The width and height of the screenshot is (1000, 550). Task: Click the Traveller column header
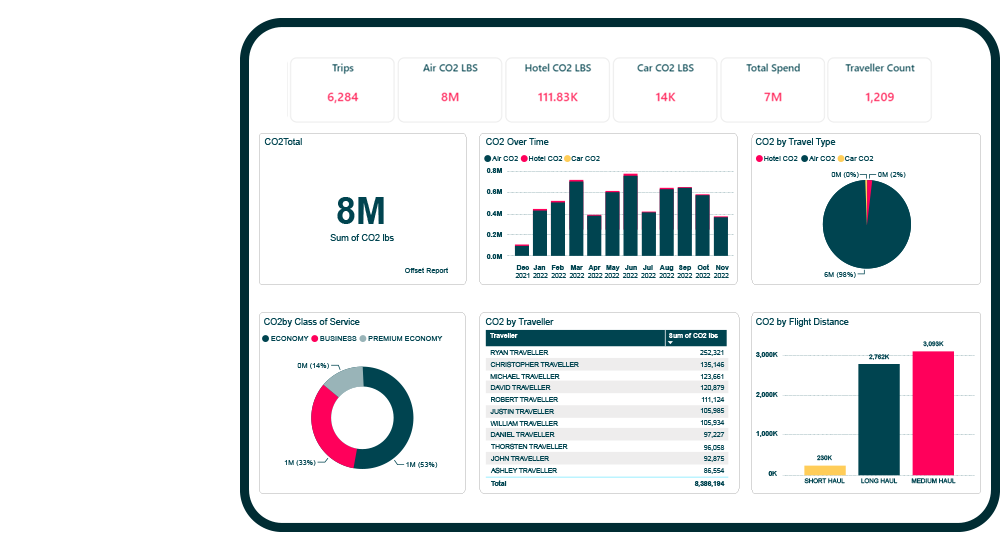coord(575,338)
